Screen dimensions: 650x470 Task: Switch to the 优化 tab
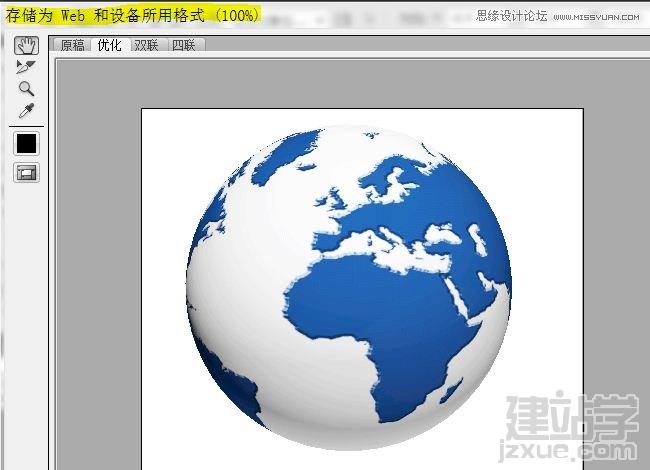109,45
